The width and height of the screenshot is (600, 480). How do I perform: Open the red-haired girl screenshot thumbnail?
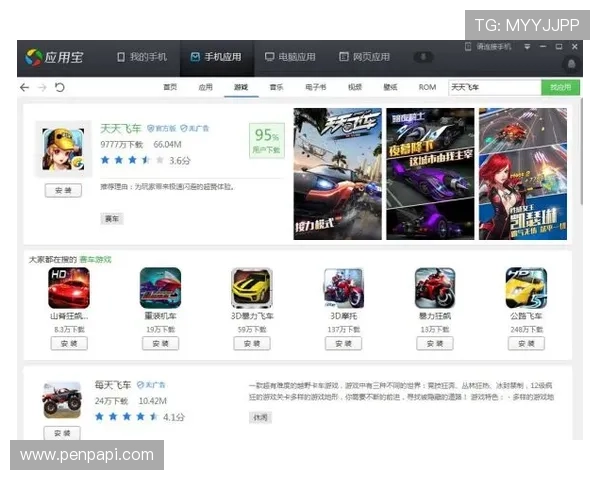[x=523, y=174]
